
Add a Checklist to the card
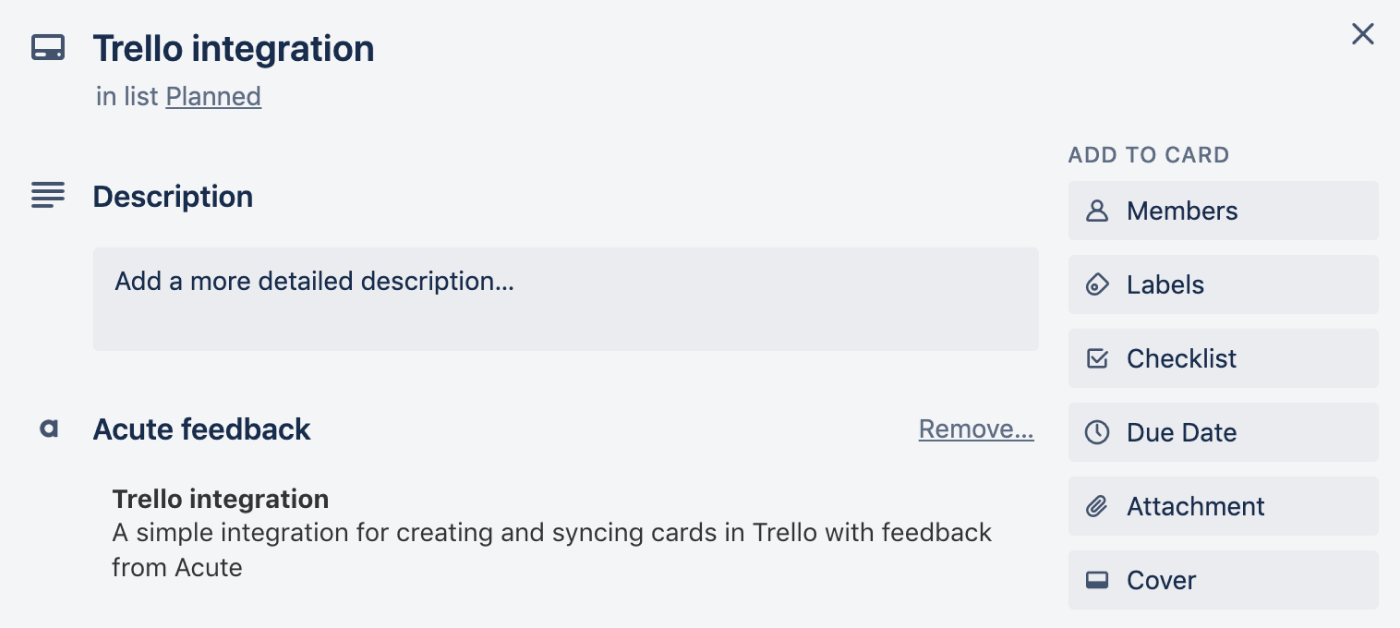point(1222,358)
